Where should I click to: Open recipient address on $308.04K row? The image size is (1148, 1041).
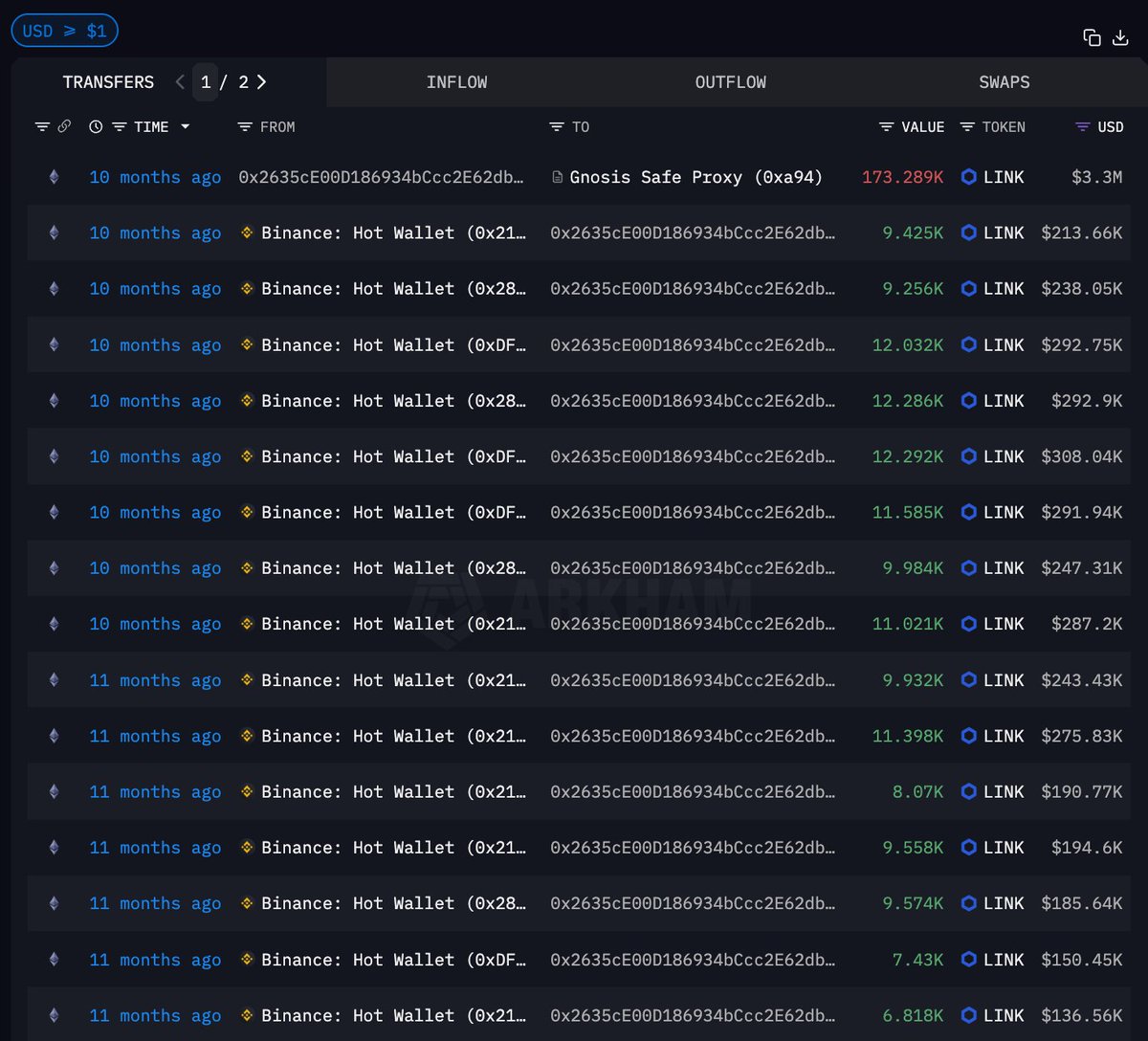[693, 456]
